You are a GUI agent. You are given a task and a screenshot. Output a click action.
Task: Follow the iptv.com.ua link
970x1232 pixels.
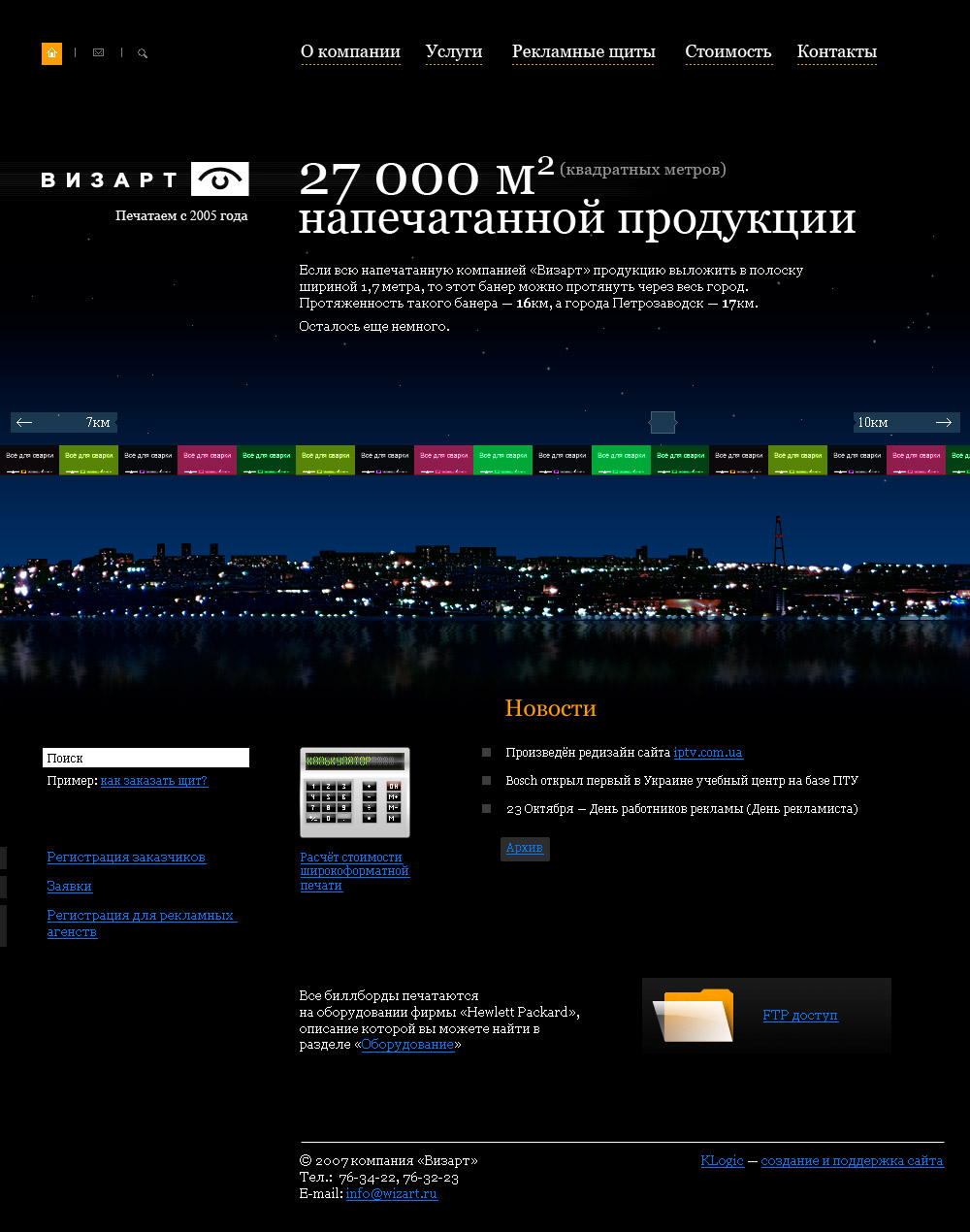pos(708,753)
